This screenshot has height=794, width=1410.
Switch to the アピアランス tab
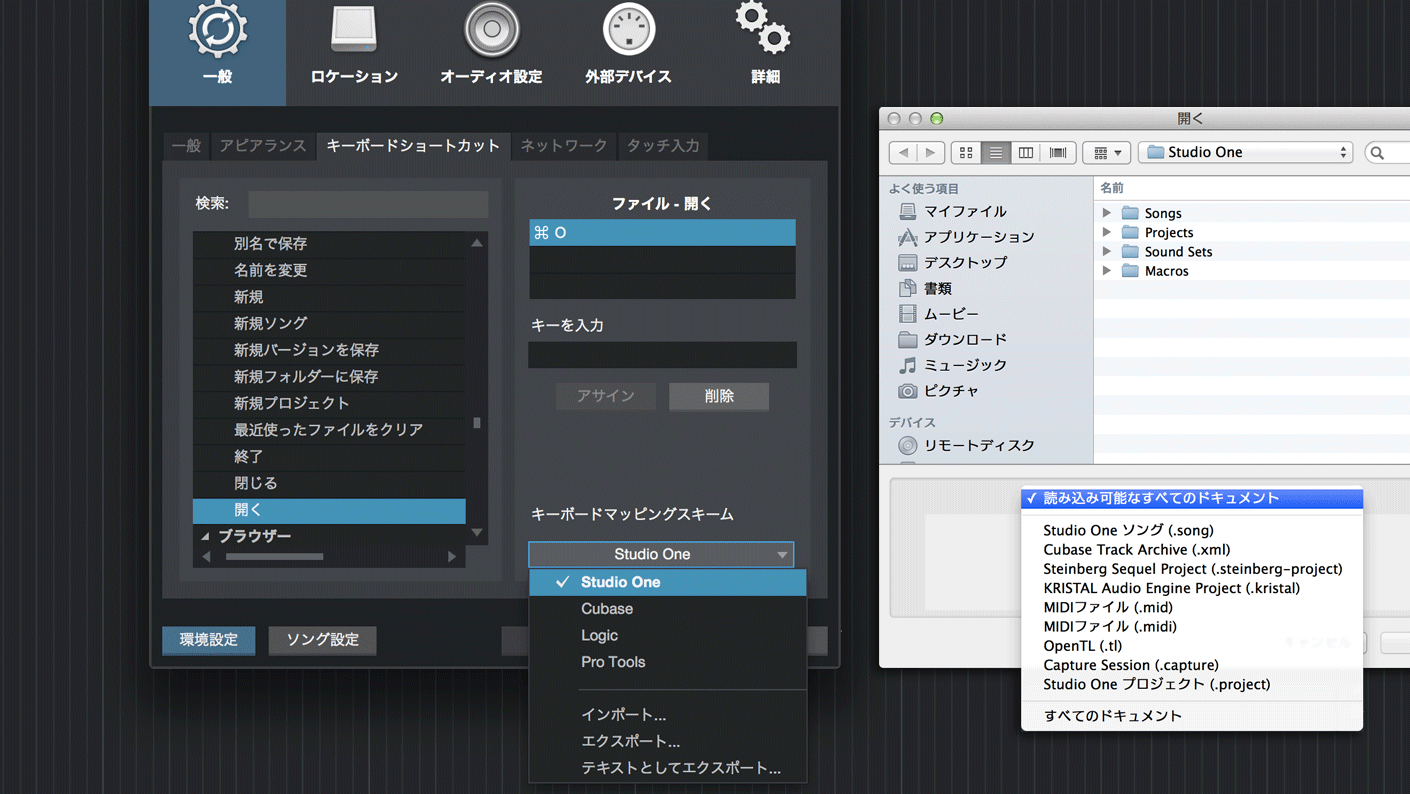coord(263,146)
